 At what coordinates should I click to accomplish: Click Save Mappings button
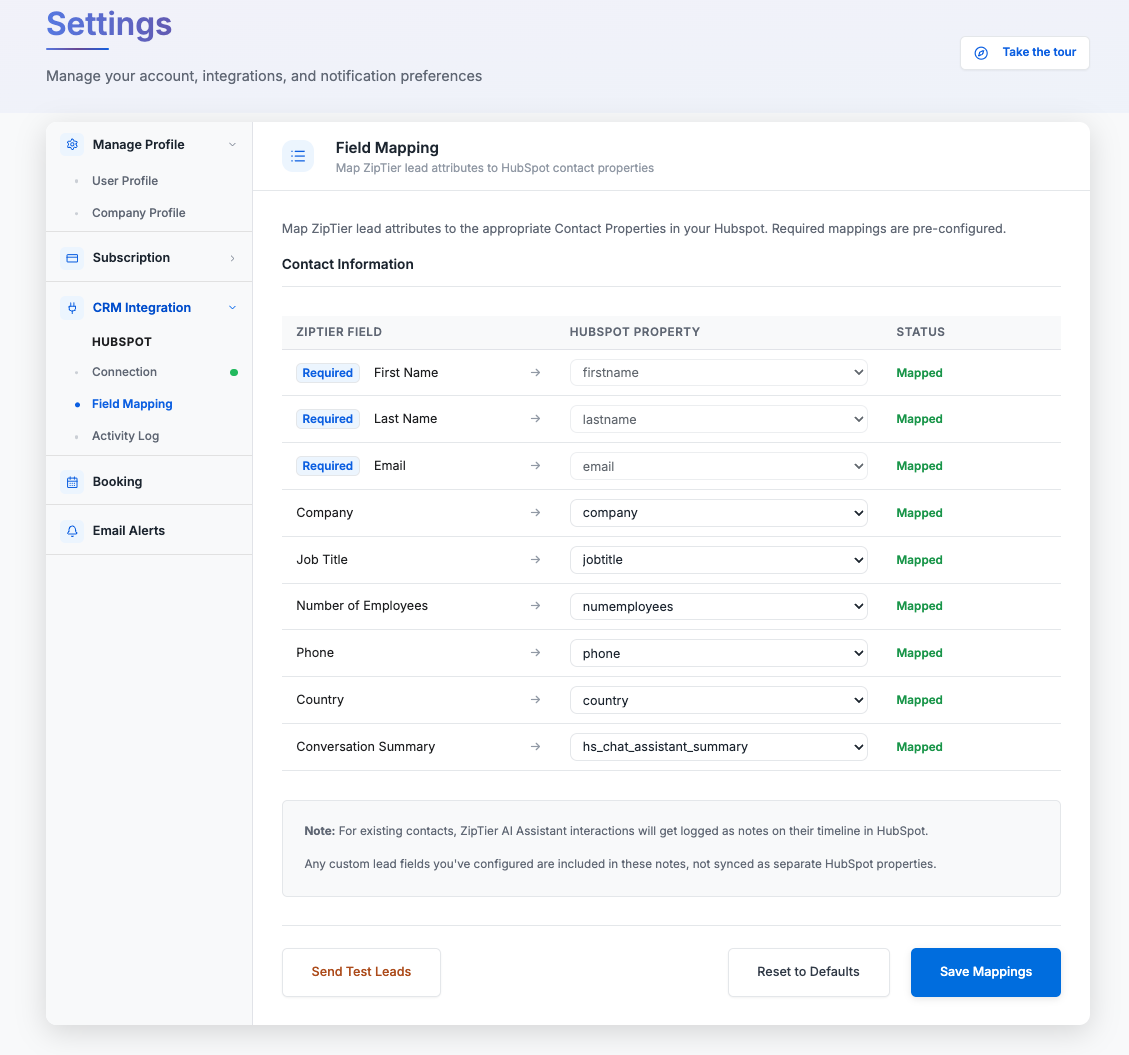click(985, 972)
